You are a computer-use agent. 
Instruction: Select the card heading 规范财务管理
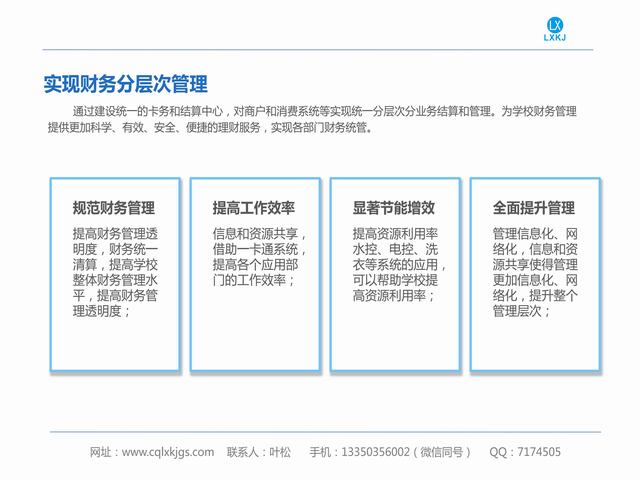(114, 208)
